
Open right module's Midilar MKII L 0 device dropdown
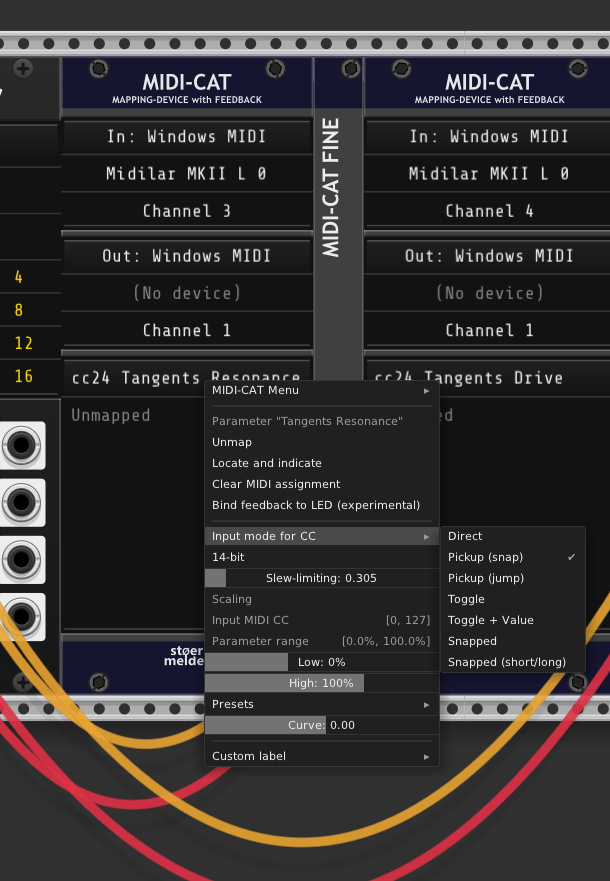[489, 174]
